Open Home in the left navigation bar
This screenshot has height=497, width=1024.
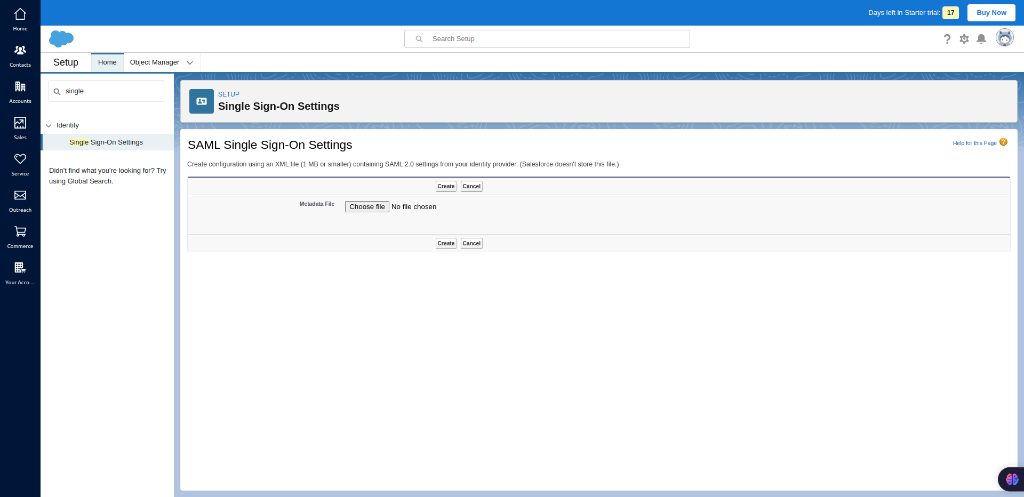coord(20,19)
